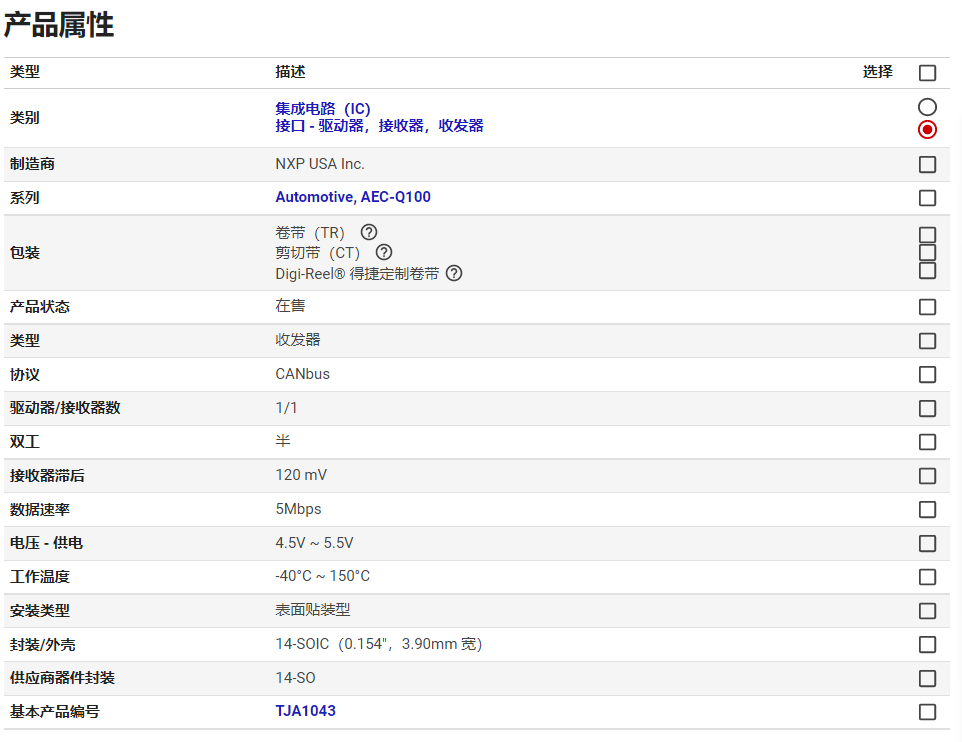Viewport: 962px width, 742px height.
Task: Click the 4.5V ~ 5.5V supply voltage value
Action: point(314,543)
